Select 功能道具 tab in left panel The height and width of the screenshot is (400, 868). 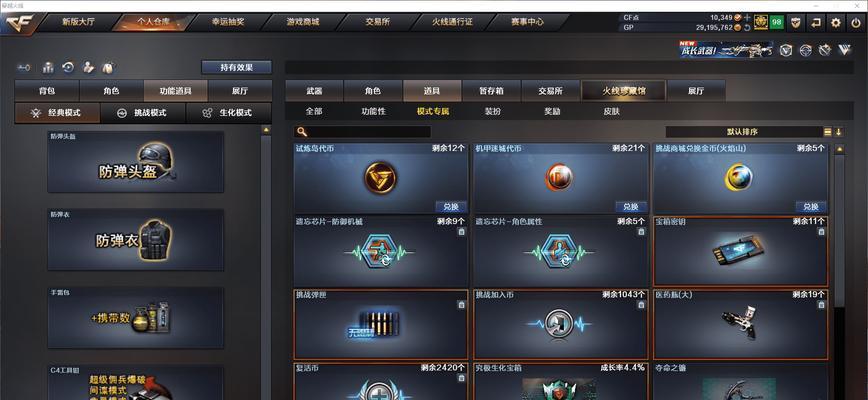click(175, 91)
